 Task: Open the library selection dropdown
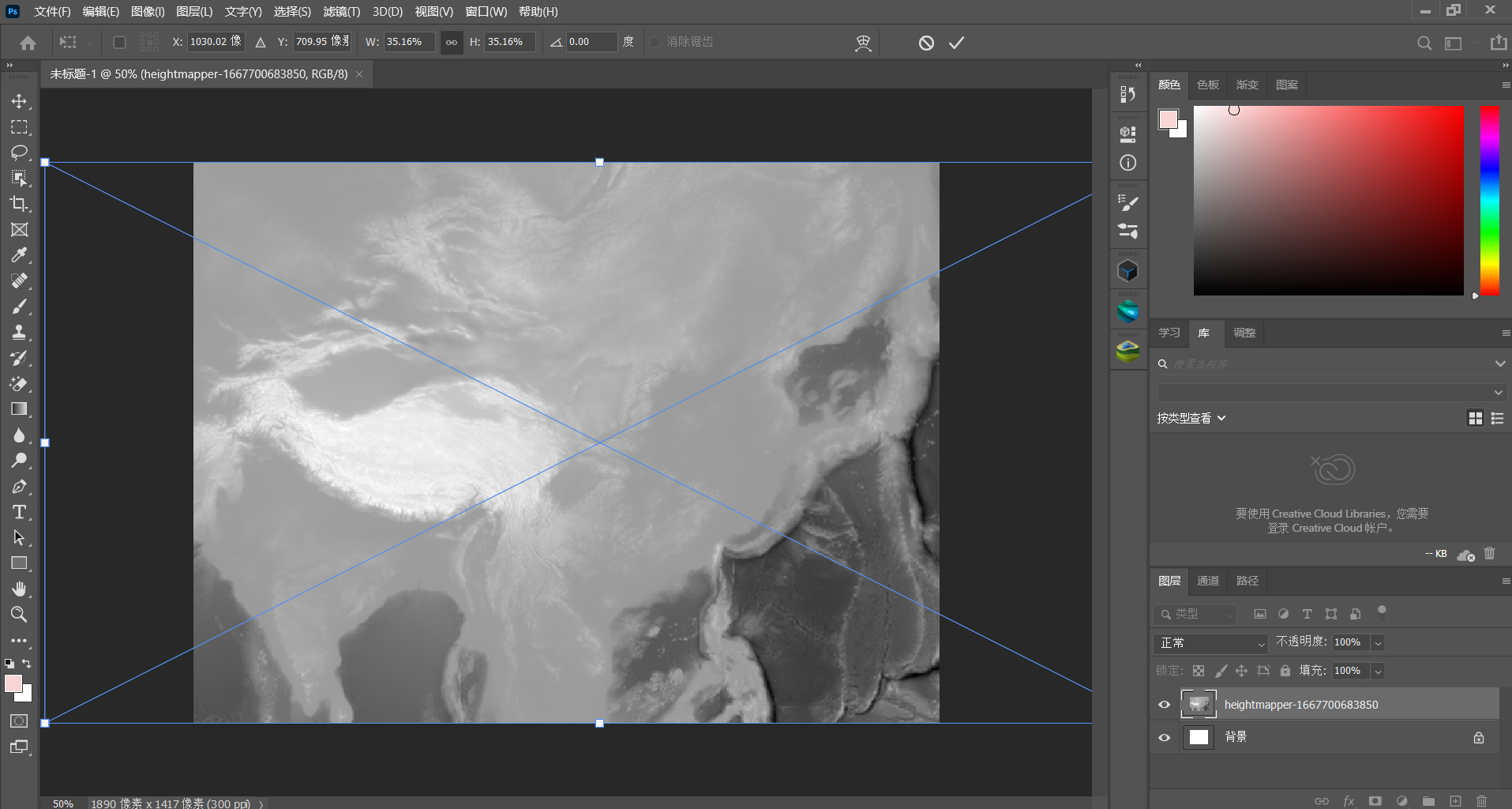(x=1330, y=393)
